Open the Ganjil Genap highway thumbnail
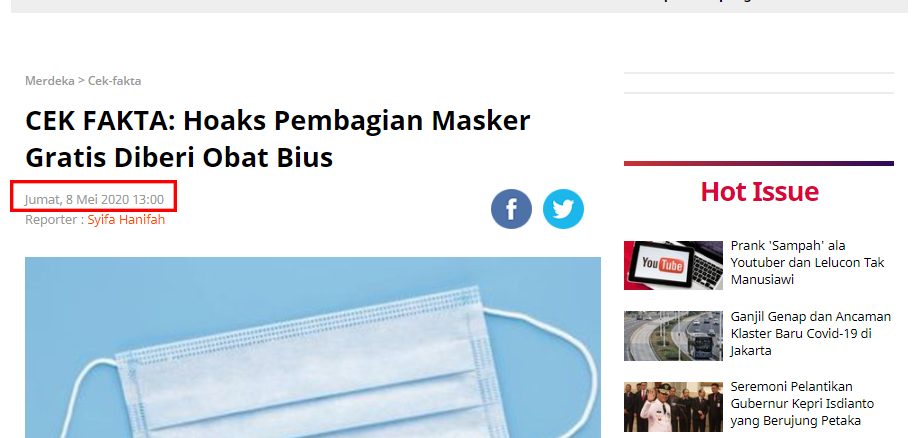Image resolution: width=917 pixels, height=438 pixels. 673,336
